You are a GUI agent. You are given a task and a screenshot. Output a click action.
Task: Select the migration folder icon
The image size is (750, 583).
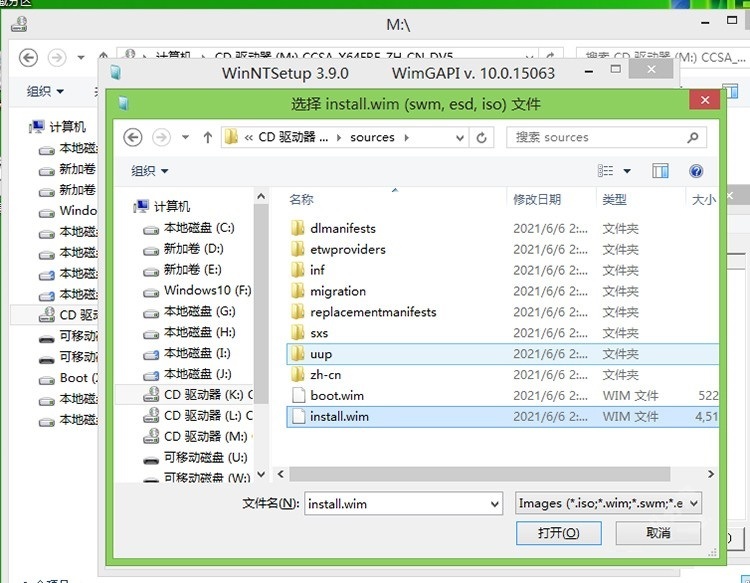click(298, 291)
